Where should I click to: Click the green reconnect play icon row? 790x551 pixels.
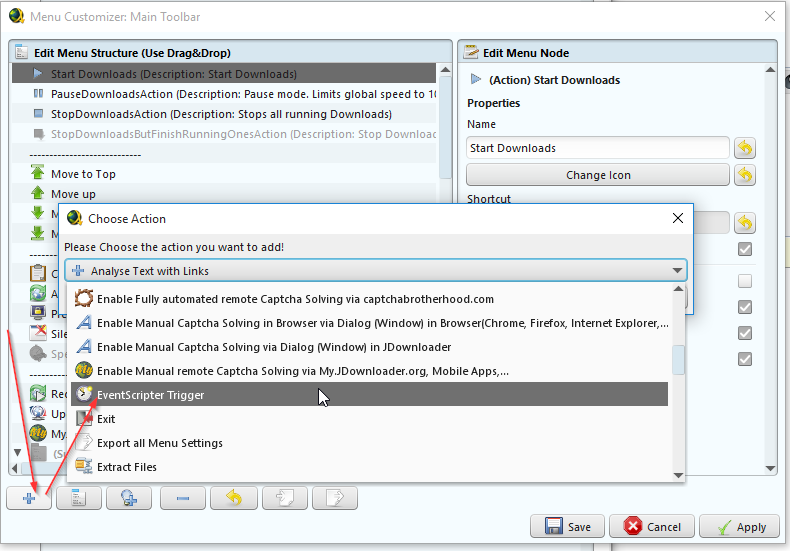point(38,393)
